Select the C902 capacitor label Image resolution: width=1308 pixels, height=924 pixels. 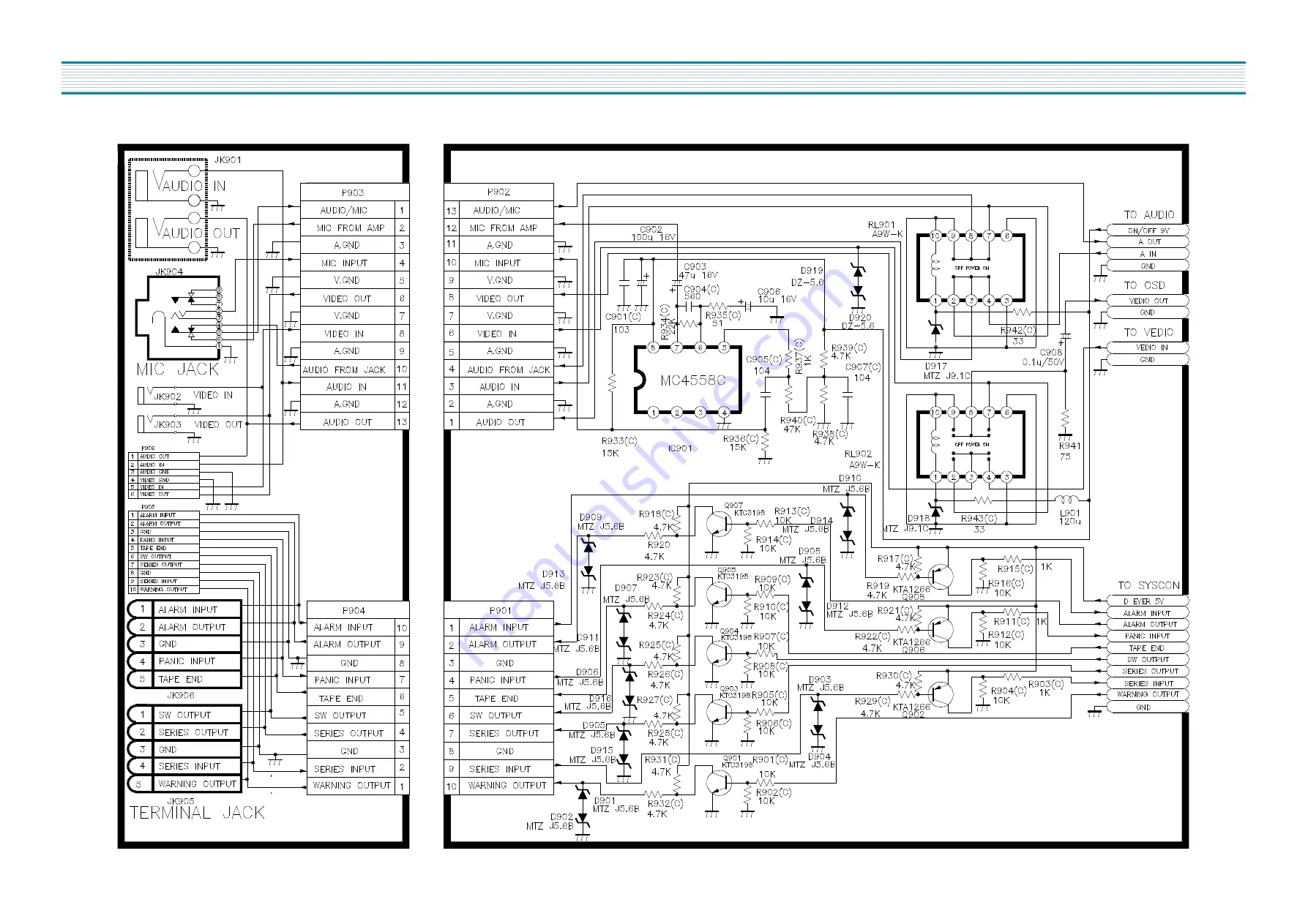(x=651, y=229)
